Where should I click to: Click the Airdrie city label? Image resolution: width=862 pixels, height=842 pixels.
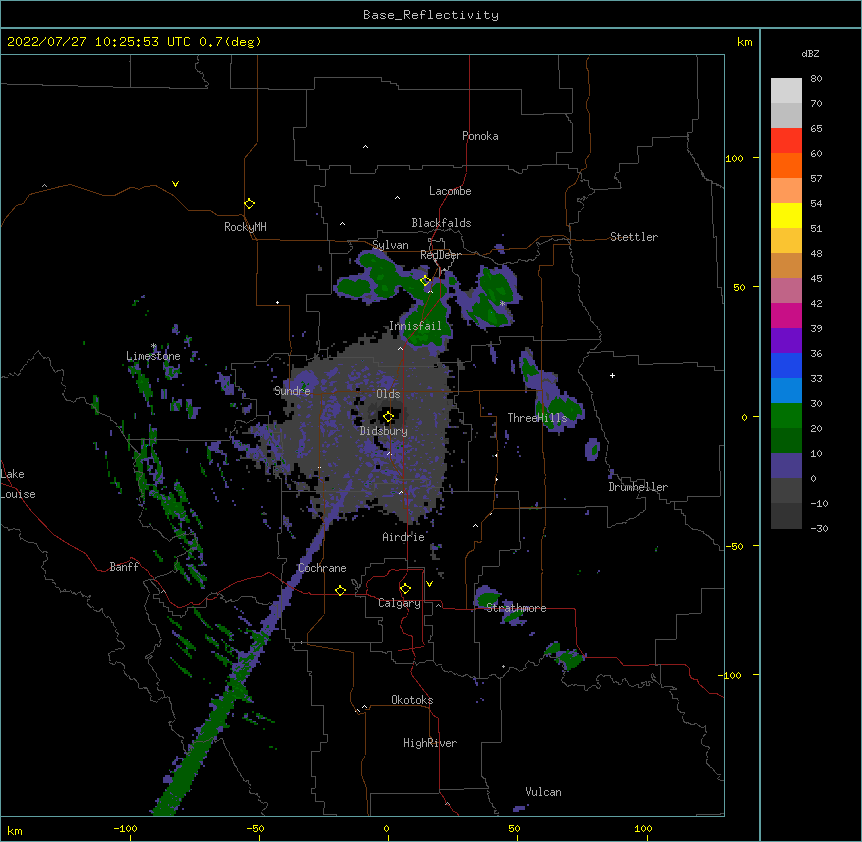coord(403,537)
